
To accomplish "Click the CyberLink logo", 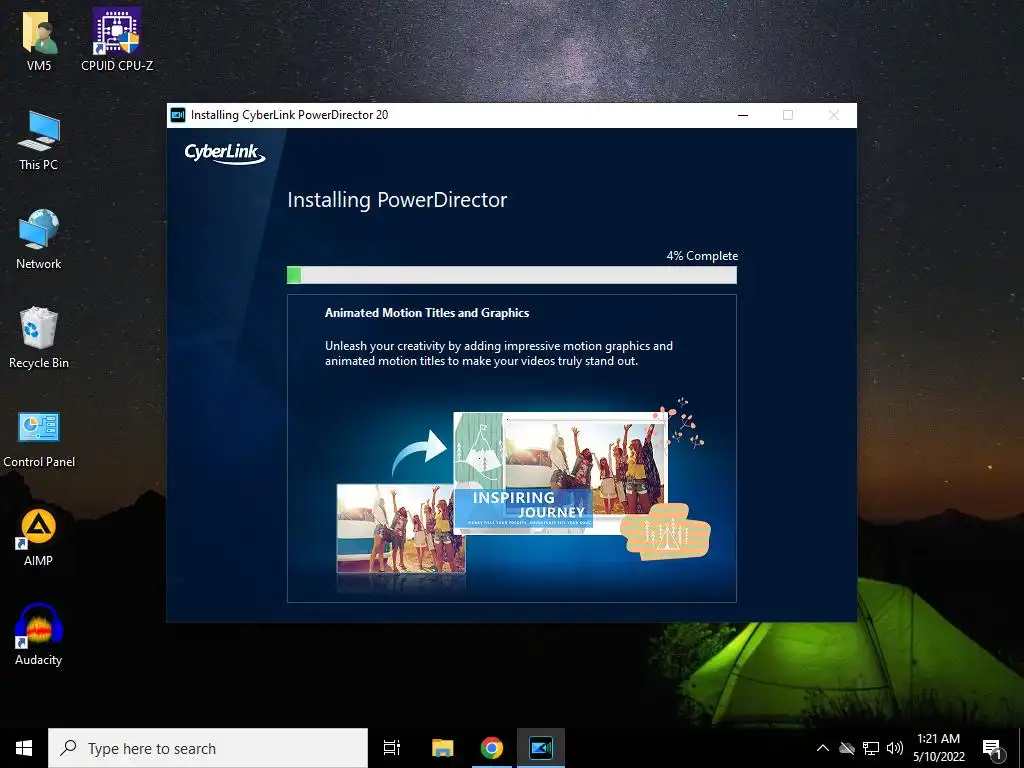I will [225, 153].
